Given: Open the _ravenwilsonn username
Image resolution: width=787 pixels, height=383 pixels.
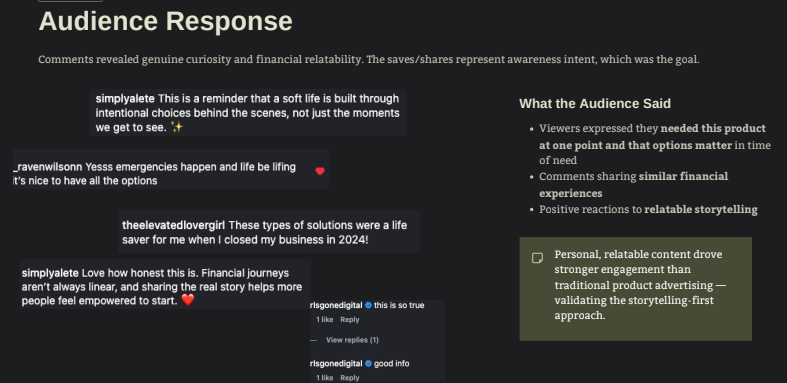Looking at the screenshot, I should (48, 167).
